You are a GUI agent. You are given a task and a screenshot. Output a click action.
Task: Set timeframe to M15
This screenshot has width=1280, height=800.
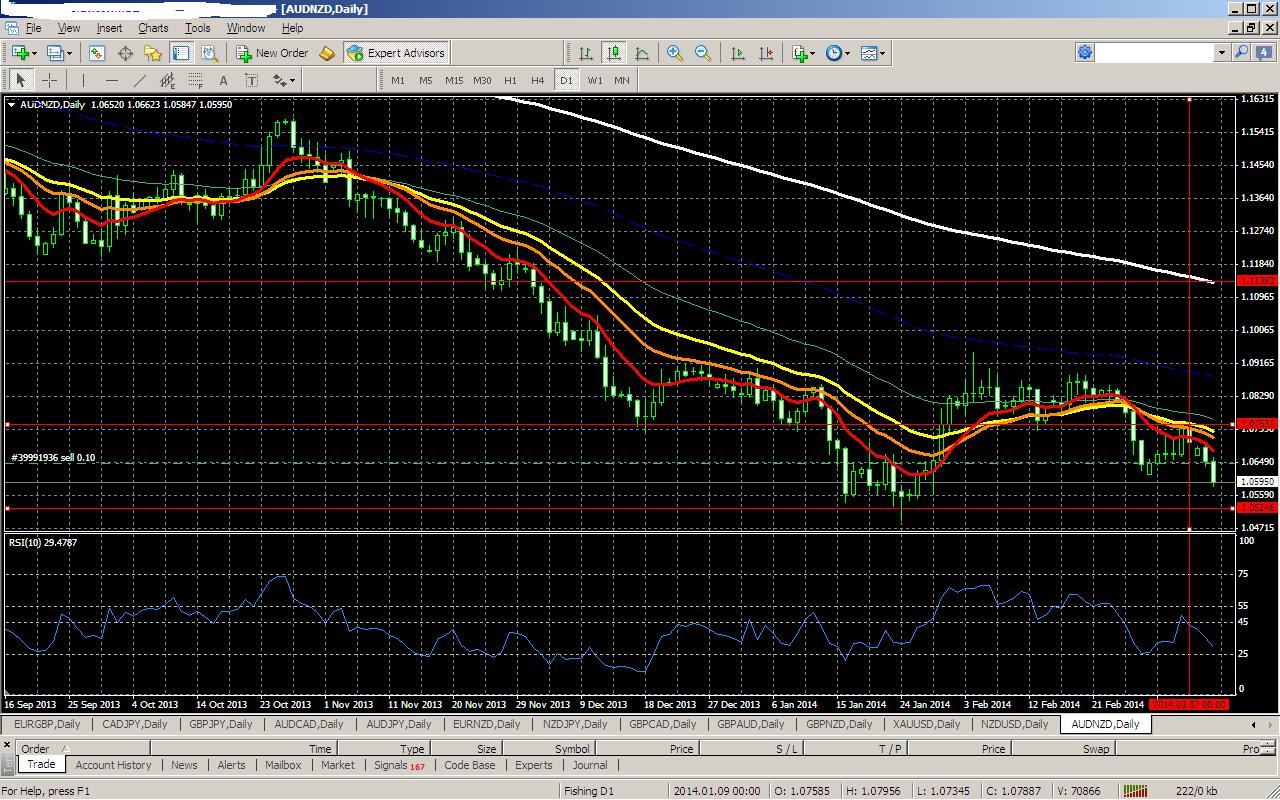click(x=454, y=80)
